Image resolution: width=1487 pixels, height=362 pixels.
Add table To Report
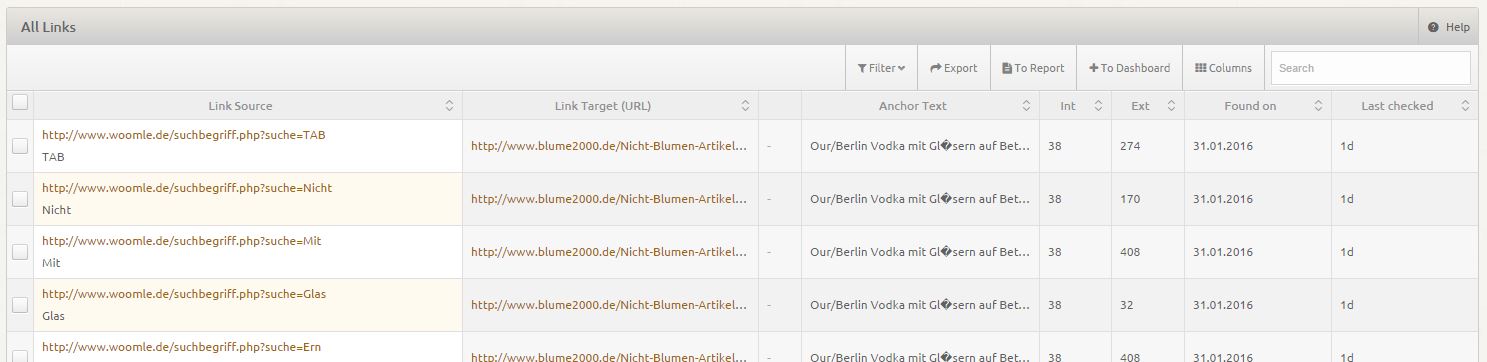(1034, 68)
